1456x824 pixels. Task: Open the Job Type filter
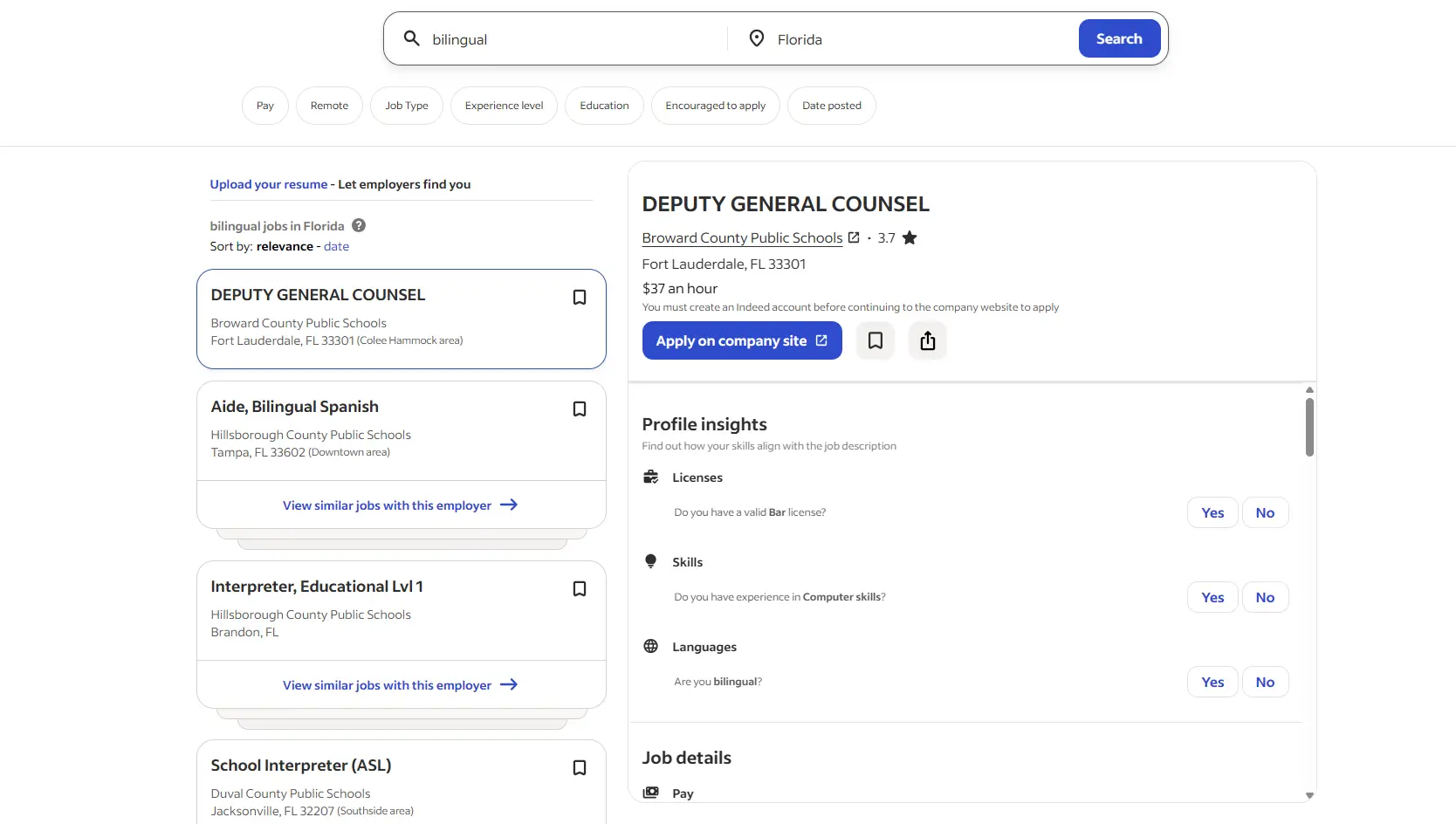coord(407,106)
